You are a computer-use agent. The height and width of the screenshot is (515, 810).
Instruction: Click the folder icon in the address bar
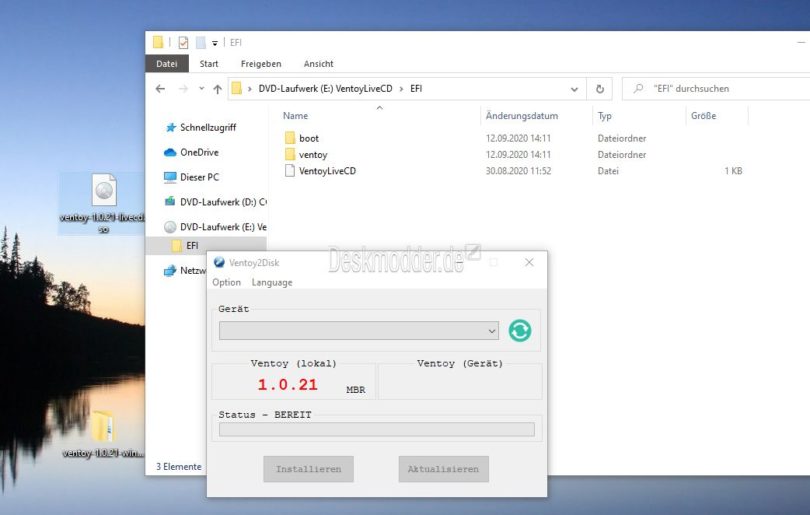point(237,88)
